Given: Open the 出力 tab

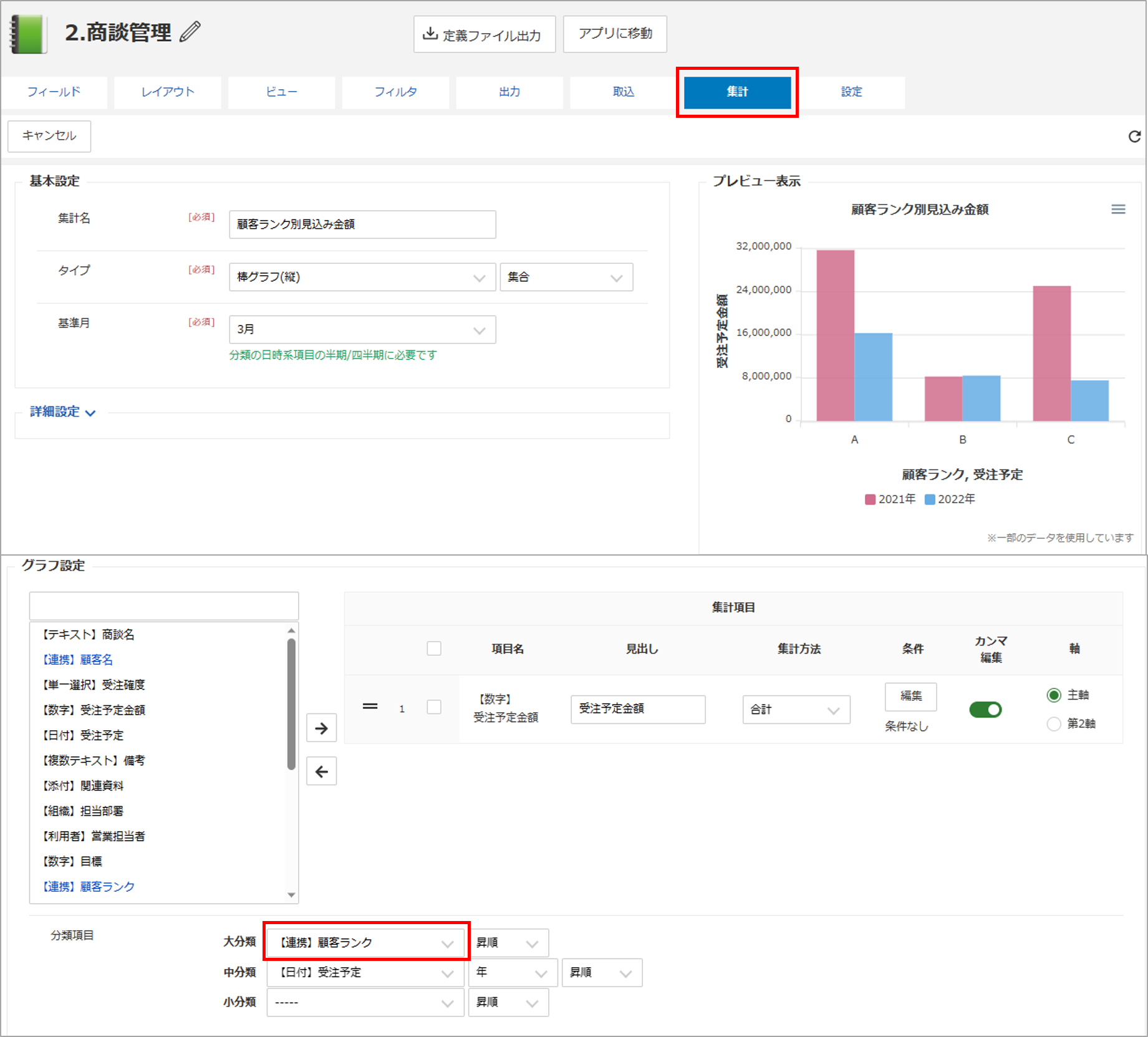Looking at the screenshot, I should [x=509, y=92].
